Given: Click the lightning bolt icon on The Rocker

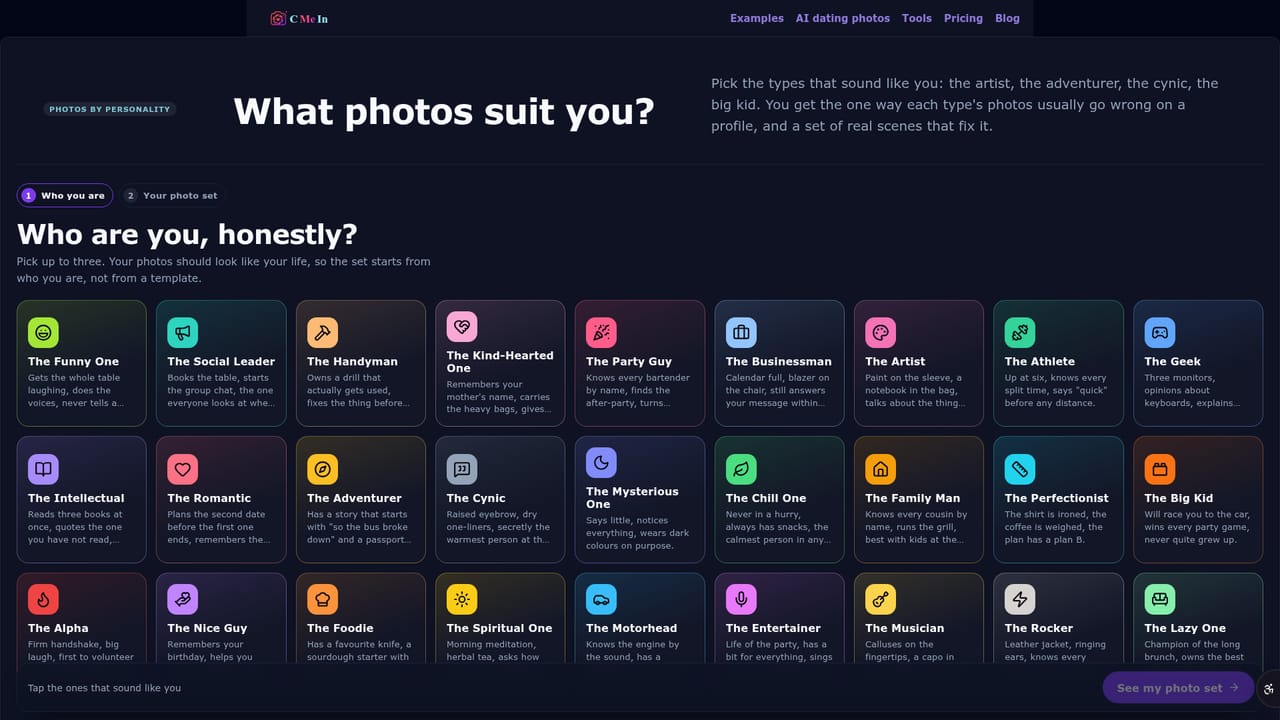Looking at the screenshot, I should point(1020,599).
